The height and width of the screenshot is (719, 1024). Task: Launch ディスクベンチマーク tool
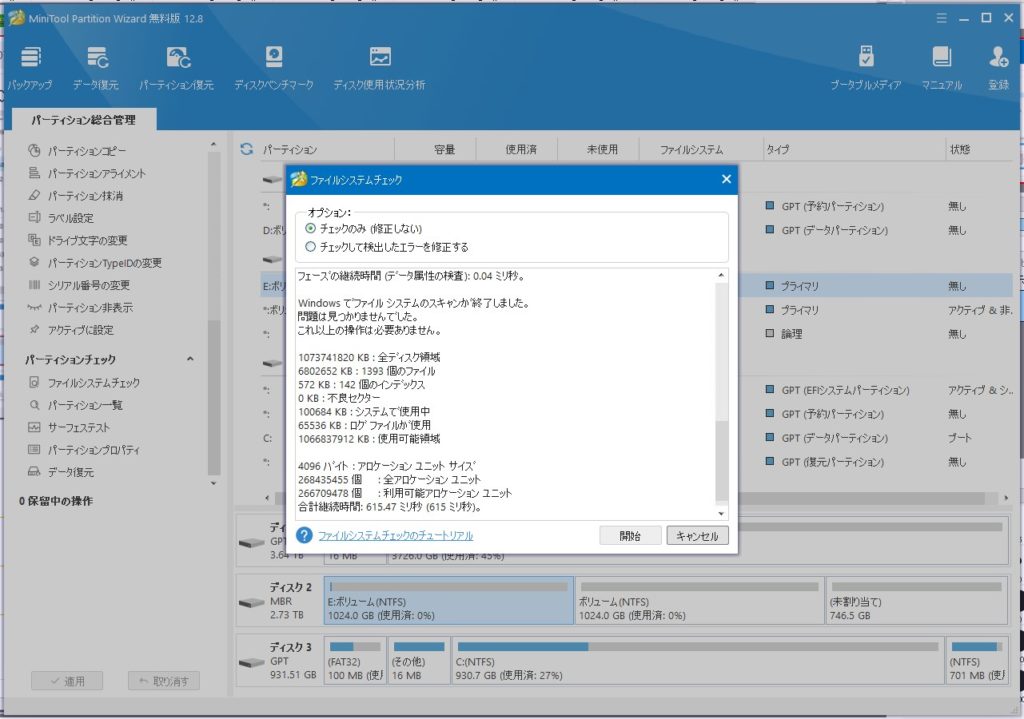coord(273,62)
